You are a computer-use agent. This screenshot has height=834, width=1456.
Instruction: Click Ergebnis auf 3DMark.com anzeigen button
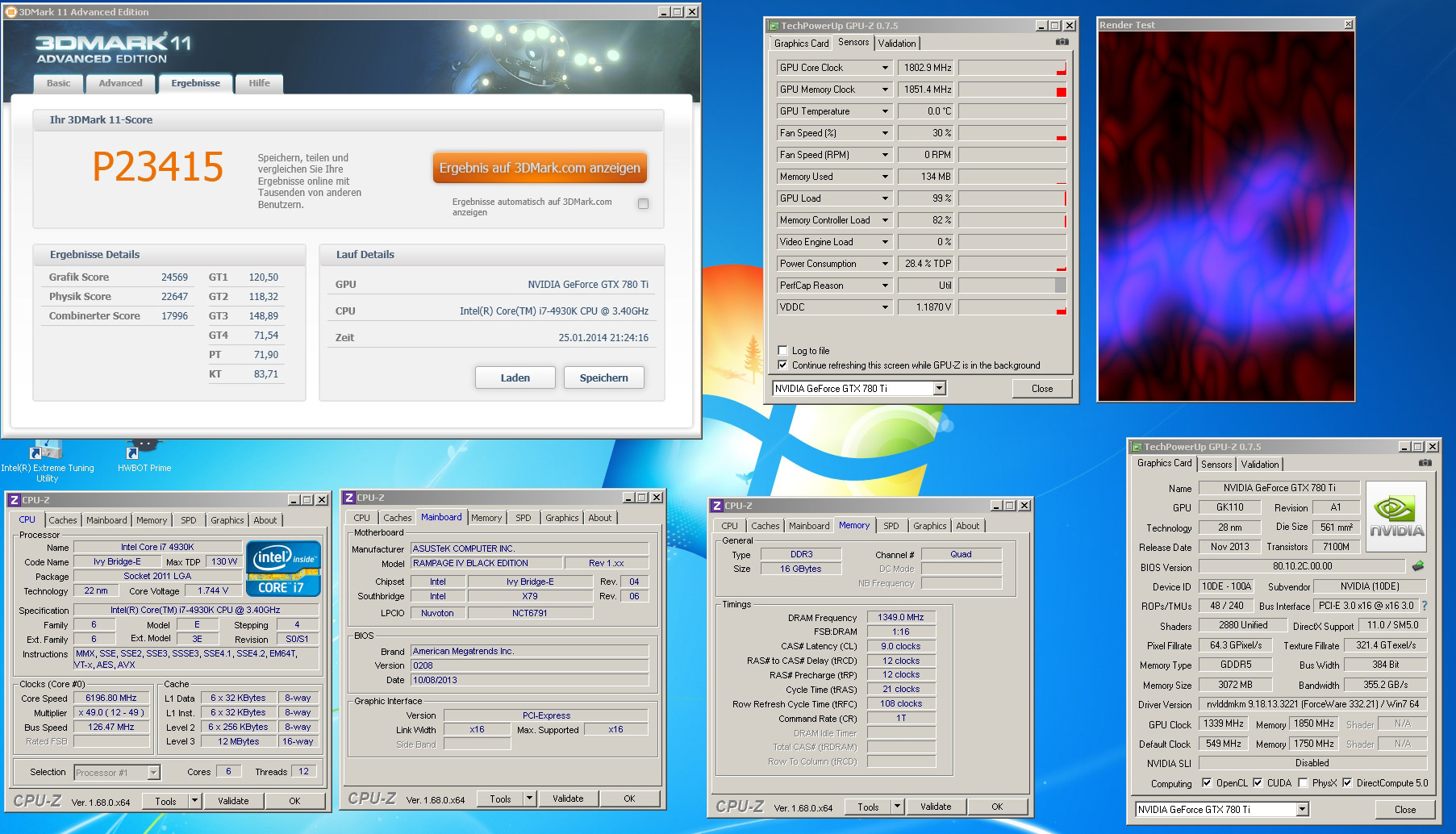pos(540,168)
